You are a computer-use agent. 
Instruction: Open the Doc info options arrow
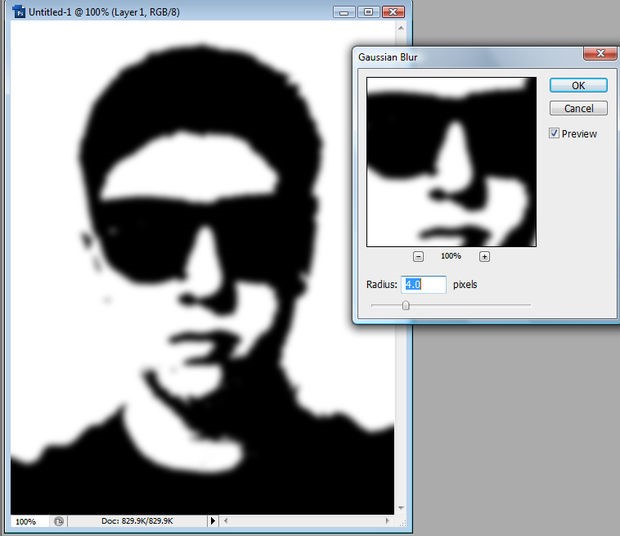coord(213,521)
